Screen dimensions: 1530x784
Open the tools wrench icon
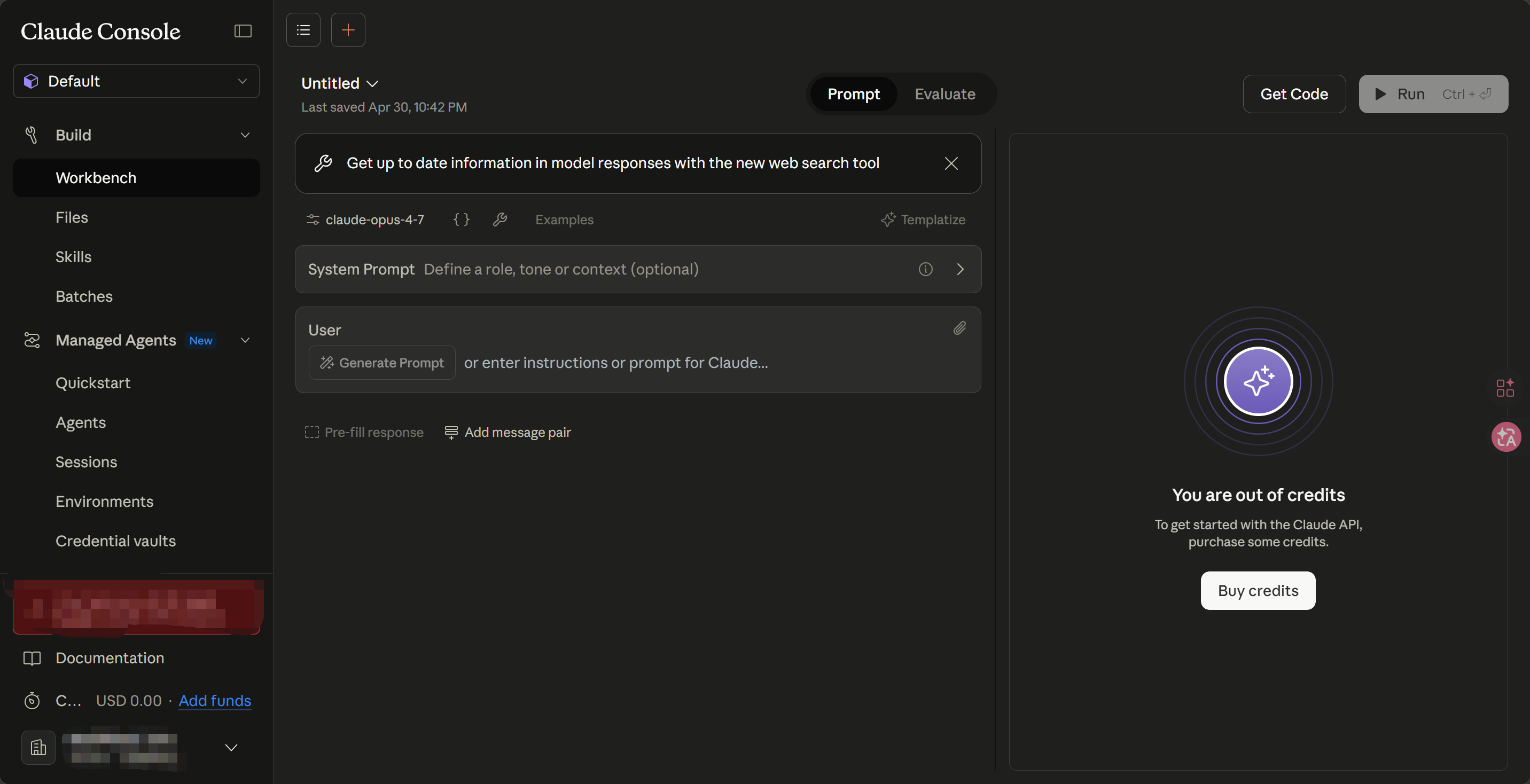pyautogui.click(x=500, y=219)
